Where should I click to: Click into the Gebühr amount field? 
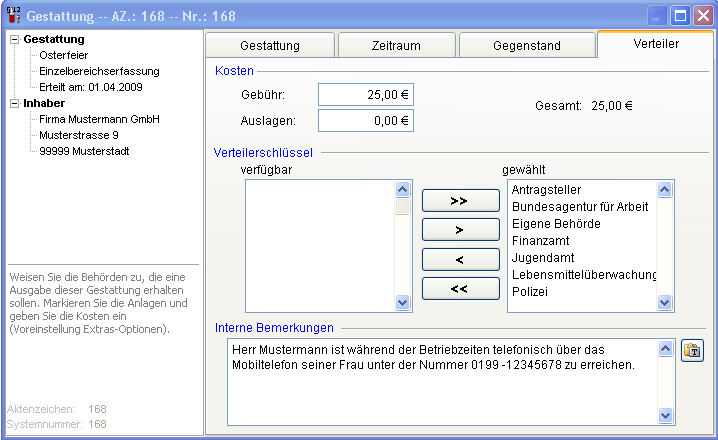coord(365,95)
